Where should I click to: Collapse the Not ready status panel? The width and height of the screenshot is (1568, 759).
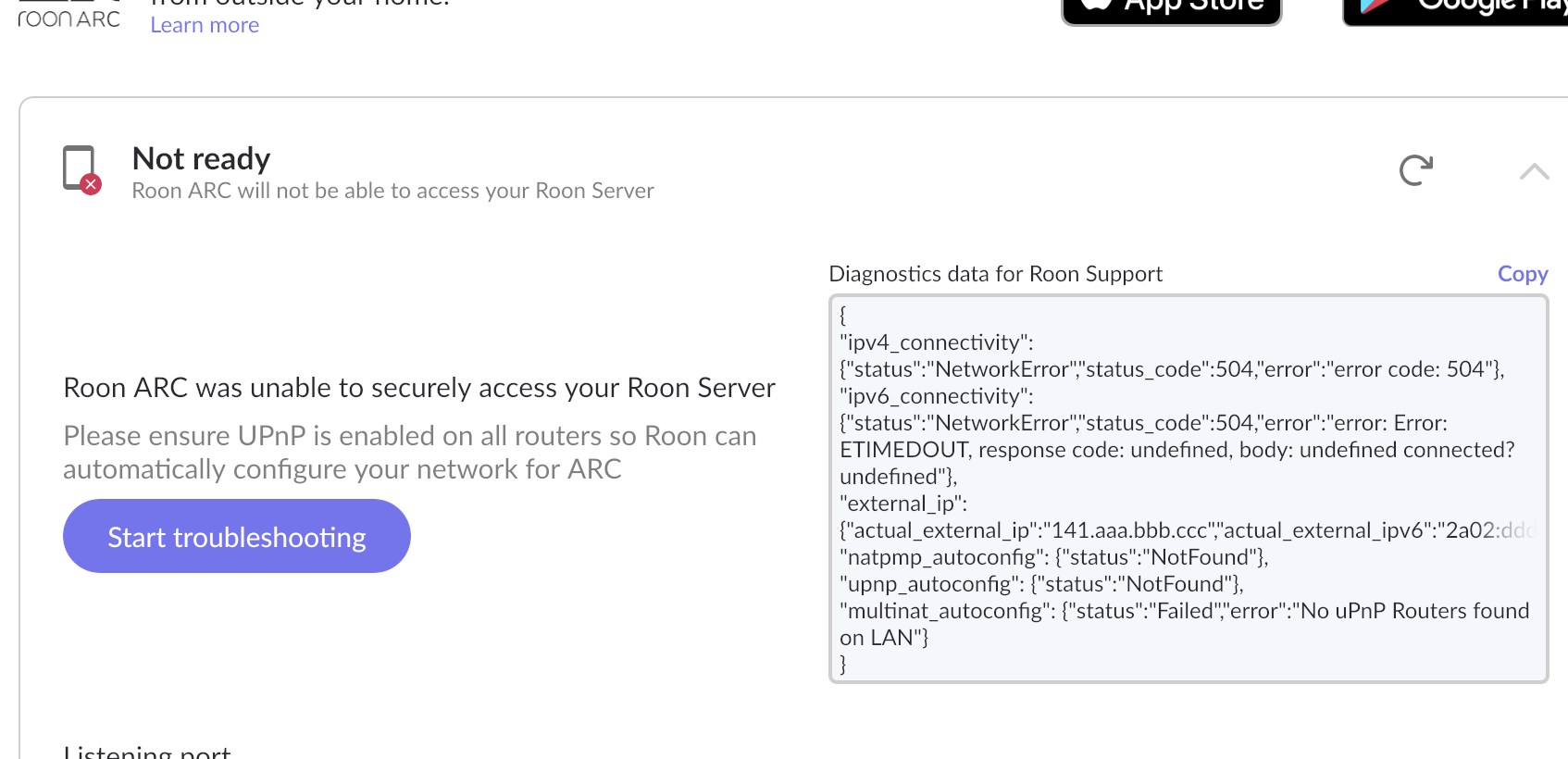point(1534,171)
